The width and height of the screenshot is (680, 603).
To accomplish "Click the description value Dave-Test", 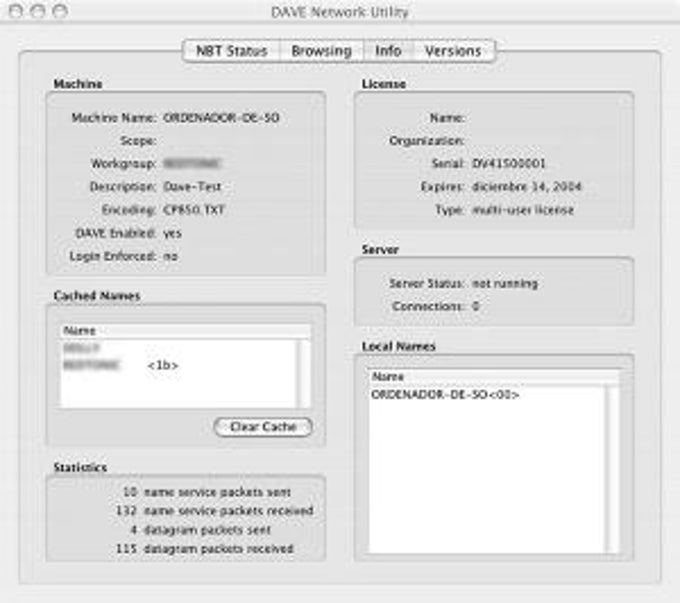I will click(192, 187).
